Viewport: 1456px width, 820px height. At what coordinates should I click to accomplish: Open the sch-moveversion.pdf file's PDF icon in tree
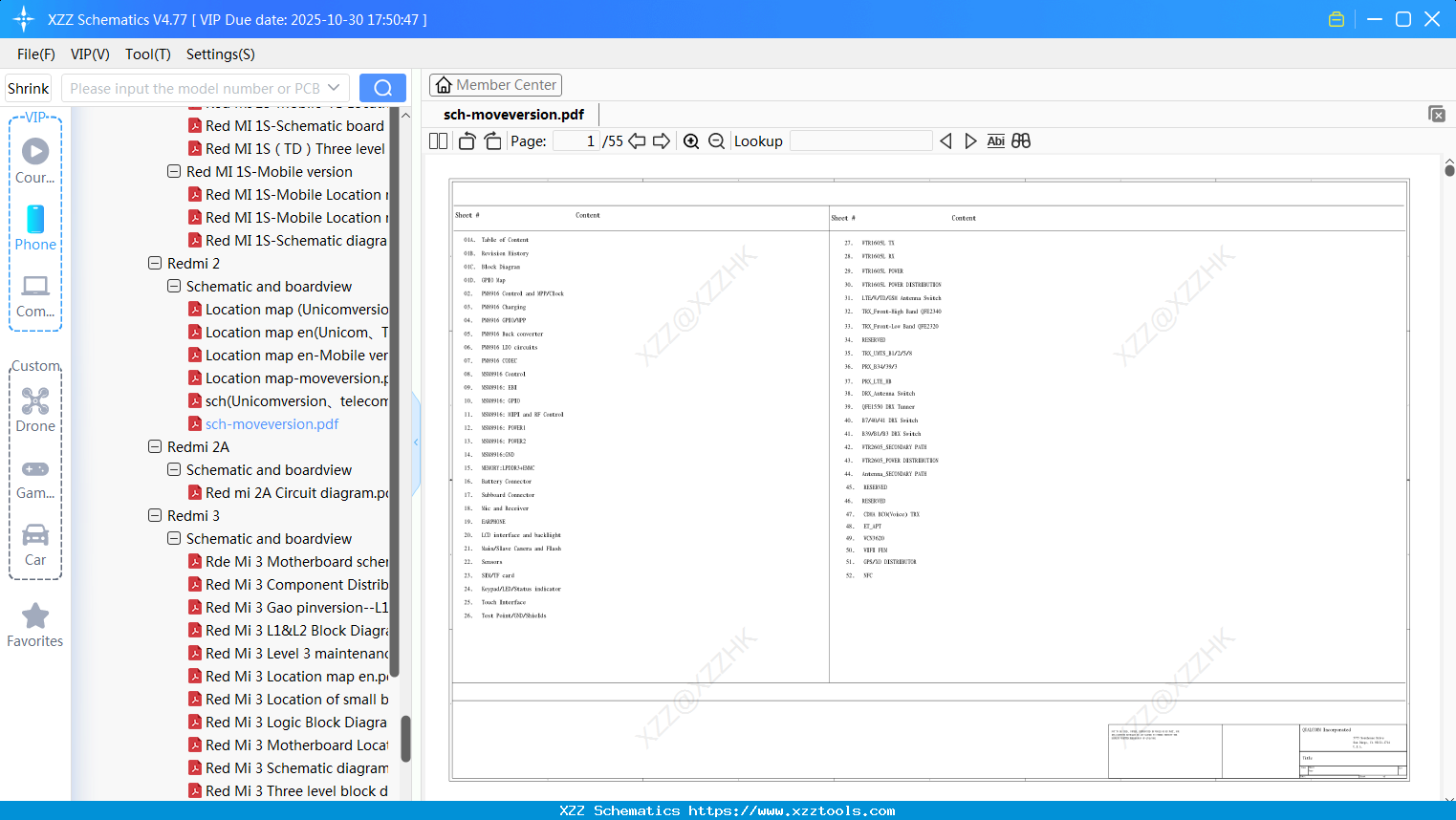pos(195,424)
